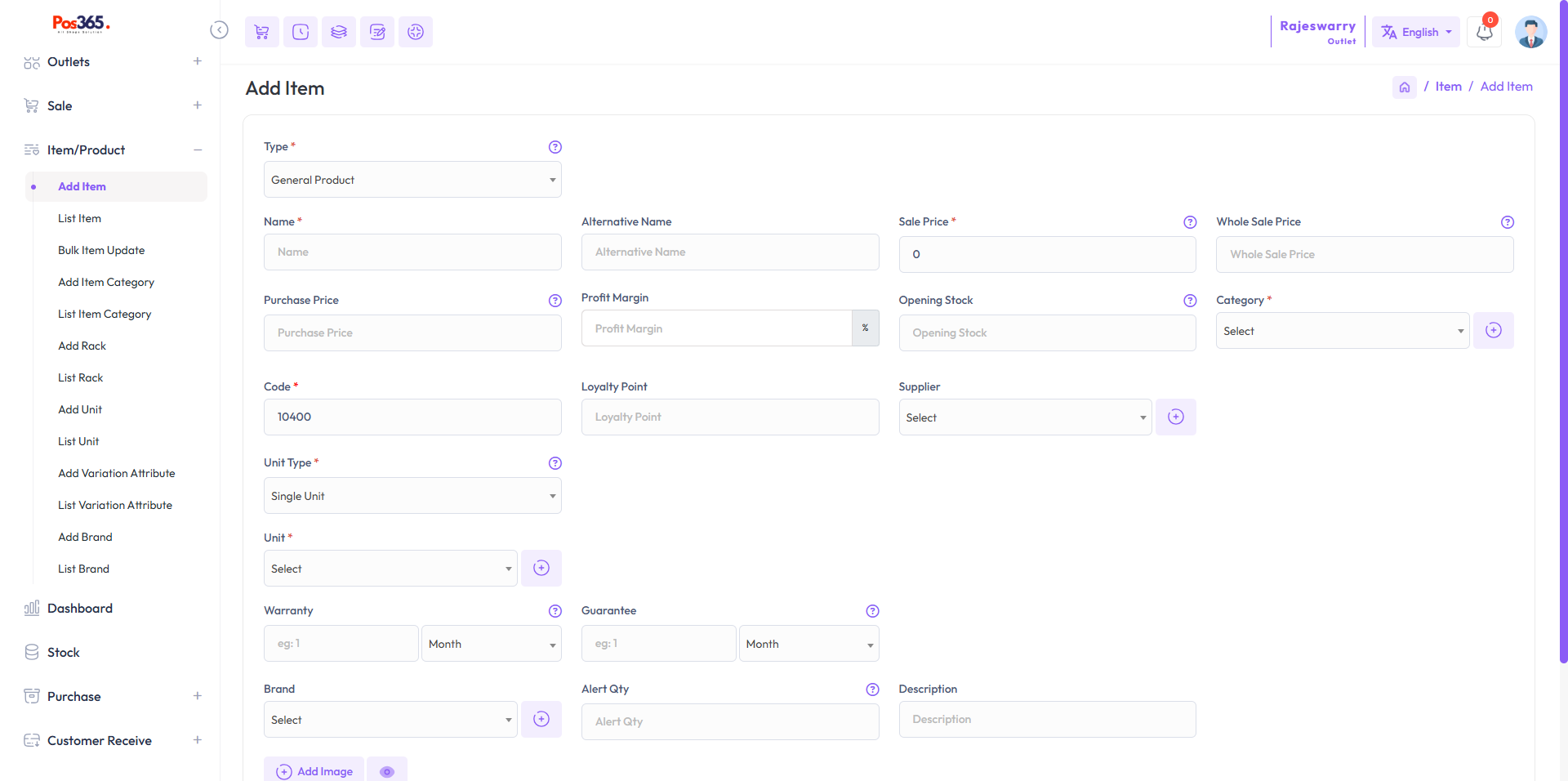Click the stacked layers icon in top toolbar

click(339, 32)
